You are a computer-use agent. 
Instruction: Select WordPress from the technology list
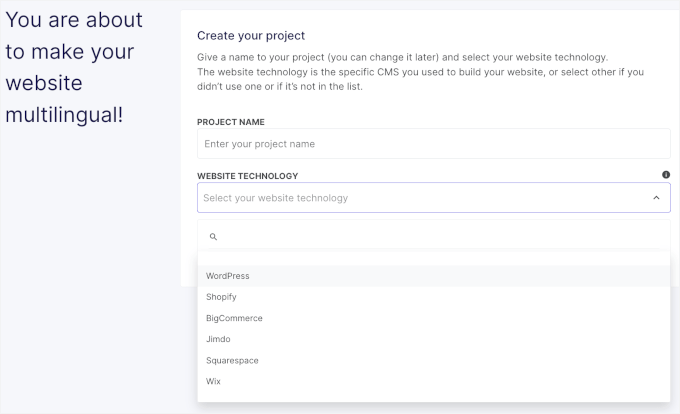tap(228, 276)
